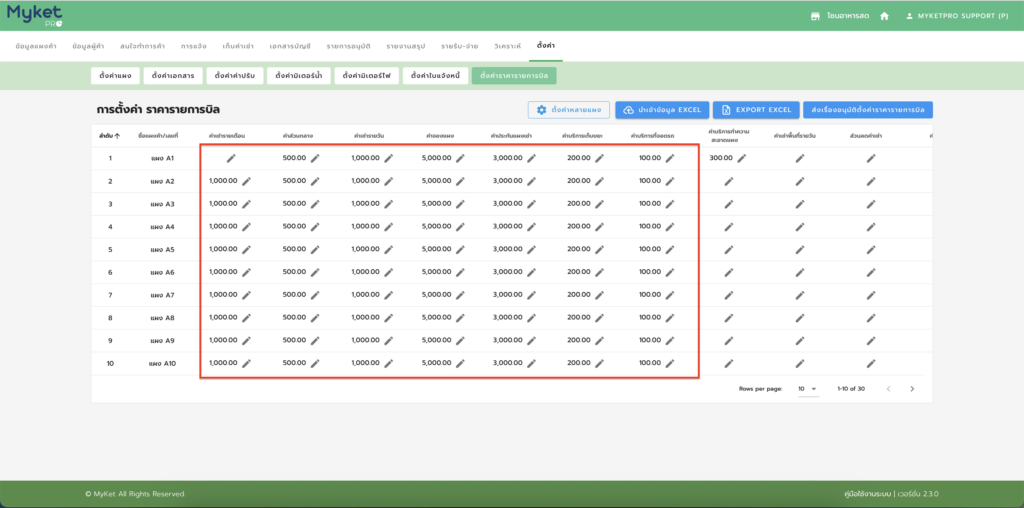The width and height of the screenshot is (1024, 508).
Task: Edit the 100.00 value in row A10
Action: tap(670, 363)
